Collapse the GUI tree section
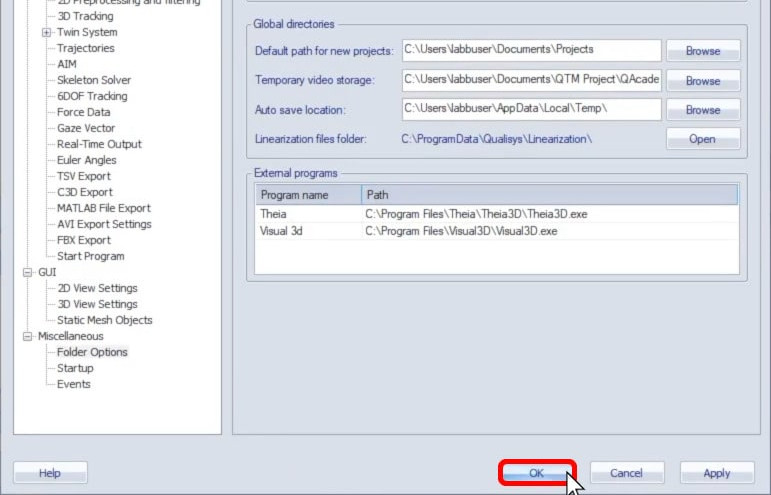Screen dimensions: 771x495 28,272
